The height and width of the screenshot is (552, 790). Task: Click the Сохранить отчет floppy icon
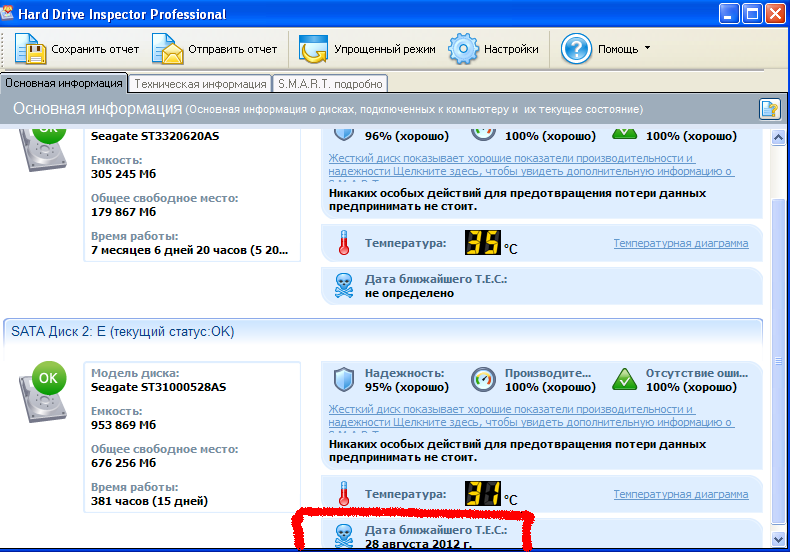coord(30,49)
